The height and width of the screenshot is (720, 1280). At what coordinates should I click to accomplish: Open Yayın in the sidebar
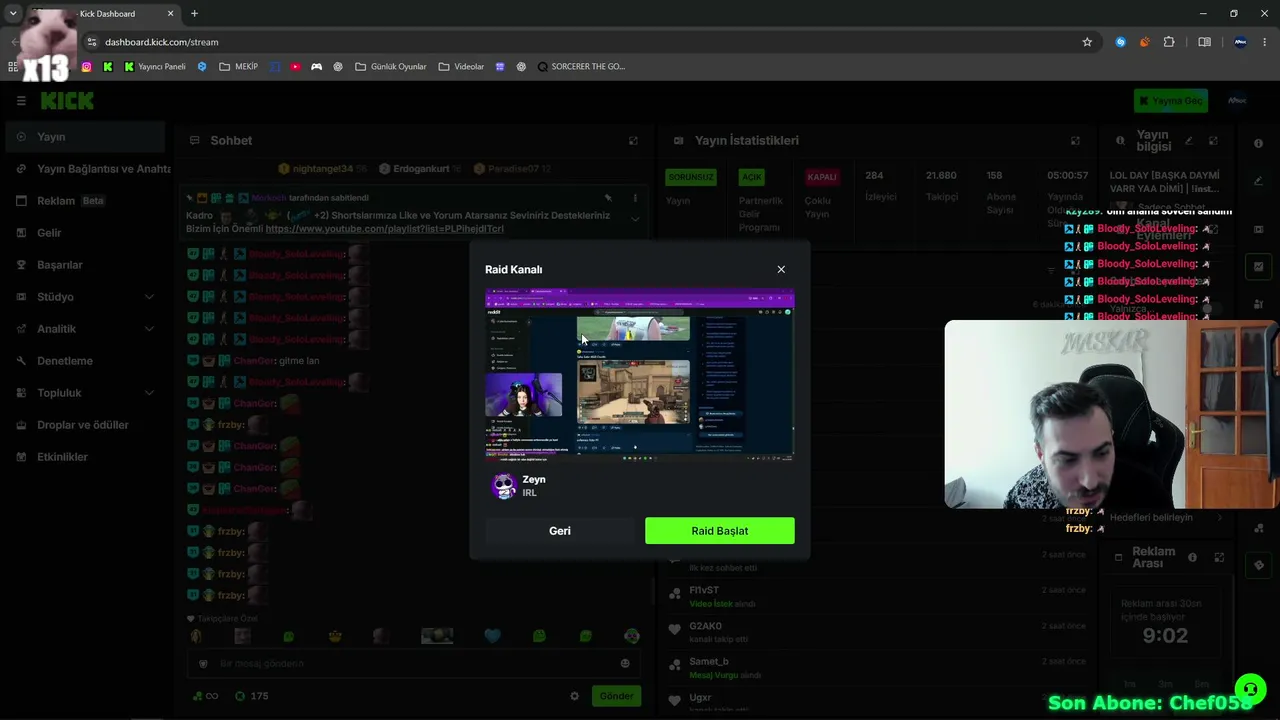point(84,137)
